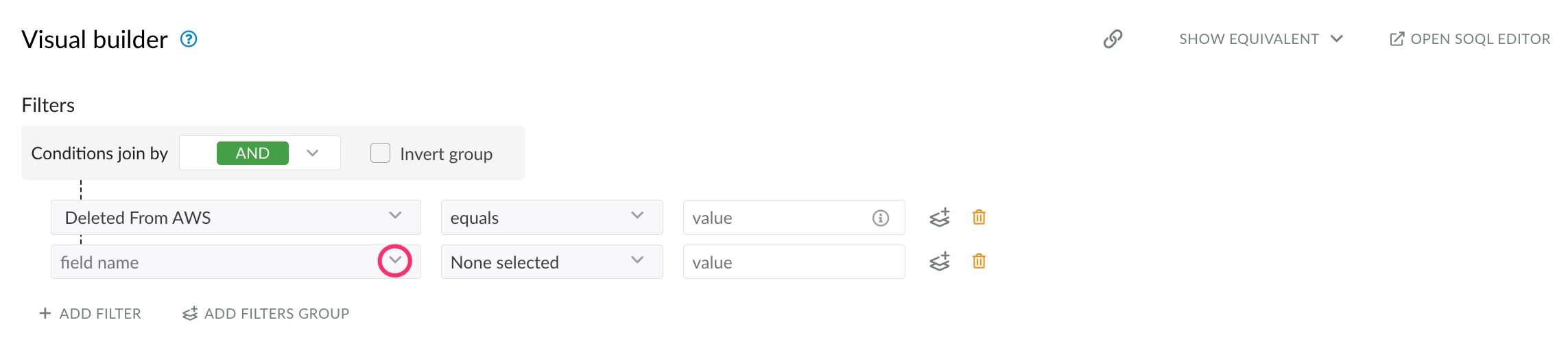
Task: Expand the Deleted From AWS field dropdown
Action: (x=395, y=216)
